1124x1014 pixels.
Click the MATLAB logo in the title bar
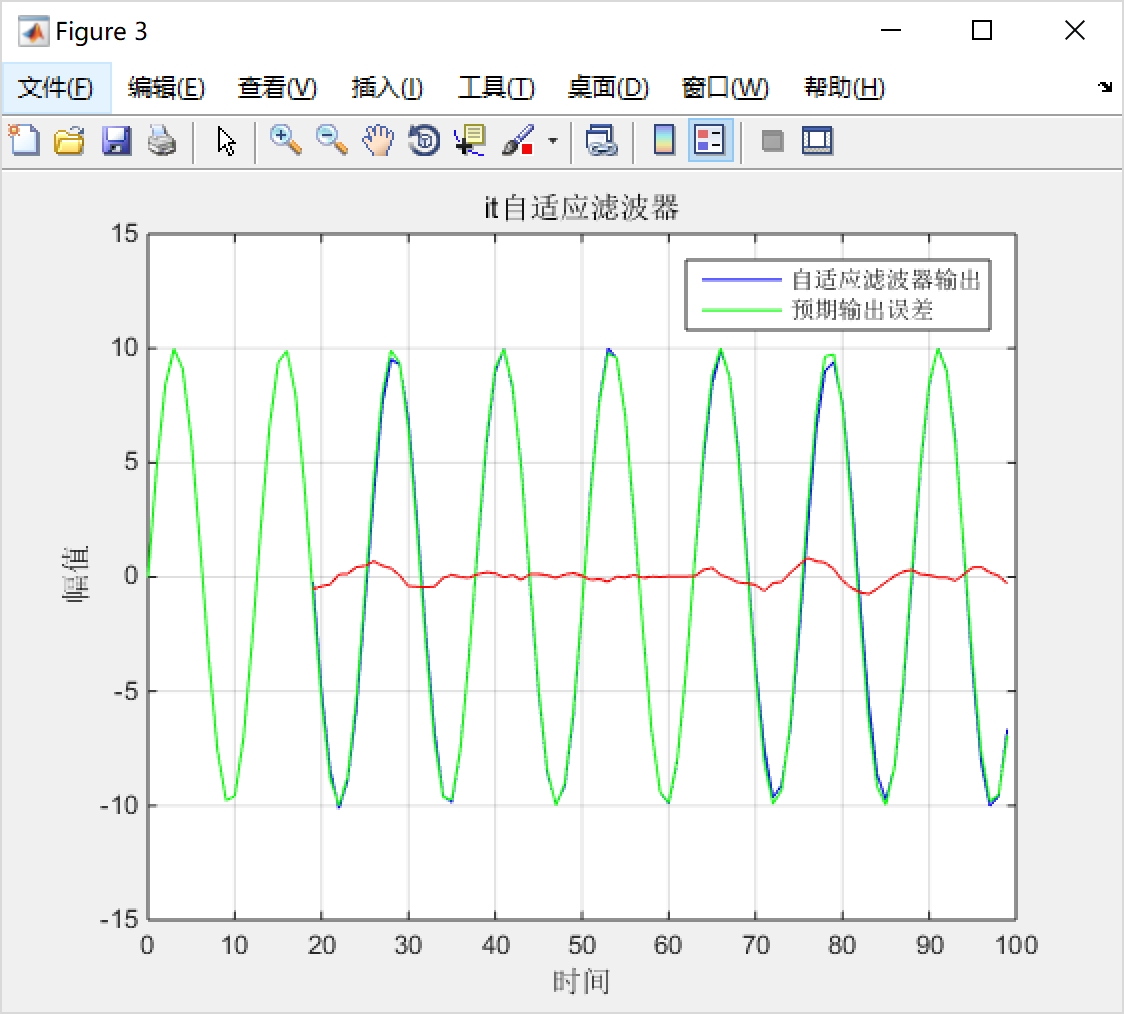(x=33, y=31)
